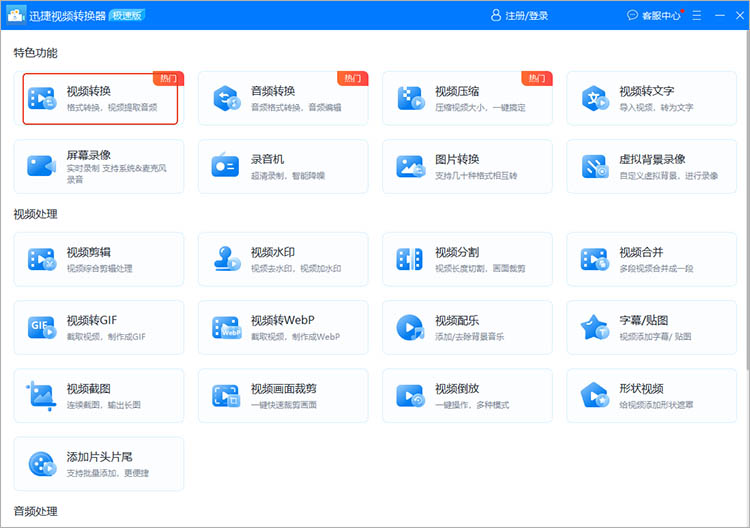Viewport: 750px width, 528px height.
Task: Click 添加/去除背景音乐 description
Action: coord(469,337)
